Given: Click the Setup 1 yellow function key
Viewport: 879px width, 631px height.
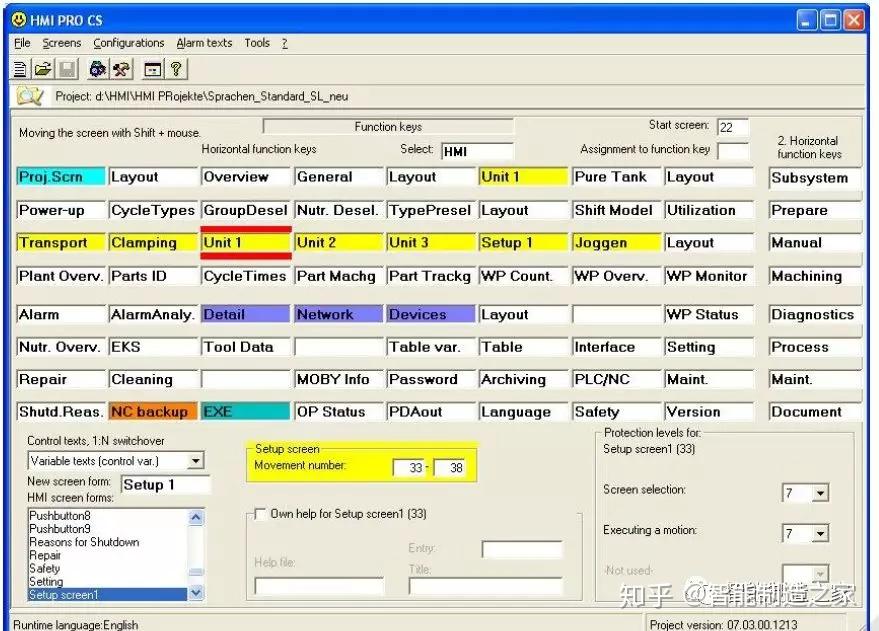Looking at the screenshot, I should pos(522,243).
